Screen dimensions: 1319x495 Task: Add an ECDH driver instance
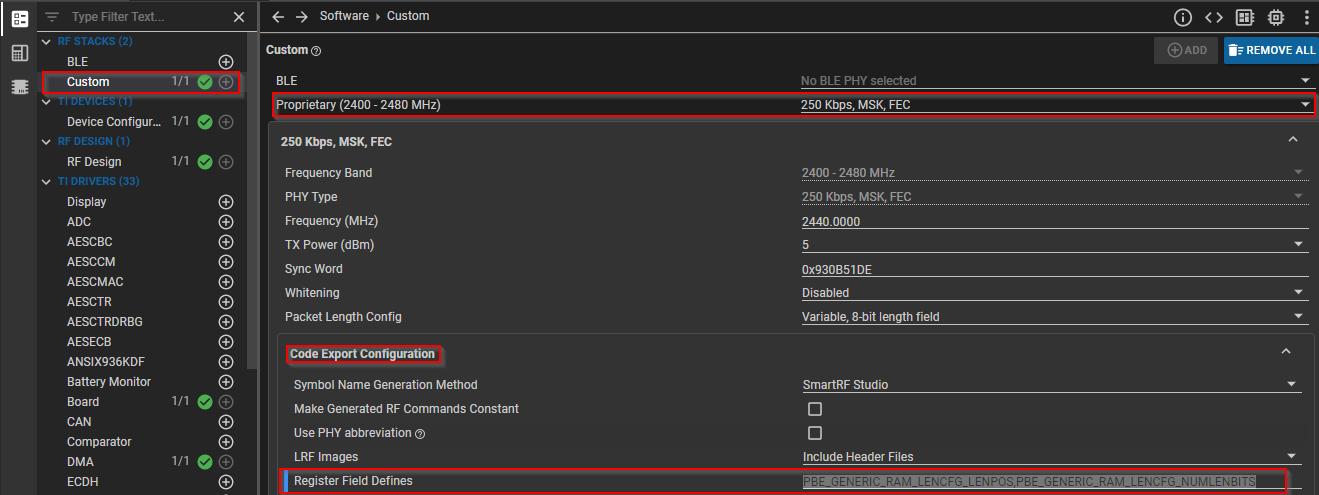[226, 482]
